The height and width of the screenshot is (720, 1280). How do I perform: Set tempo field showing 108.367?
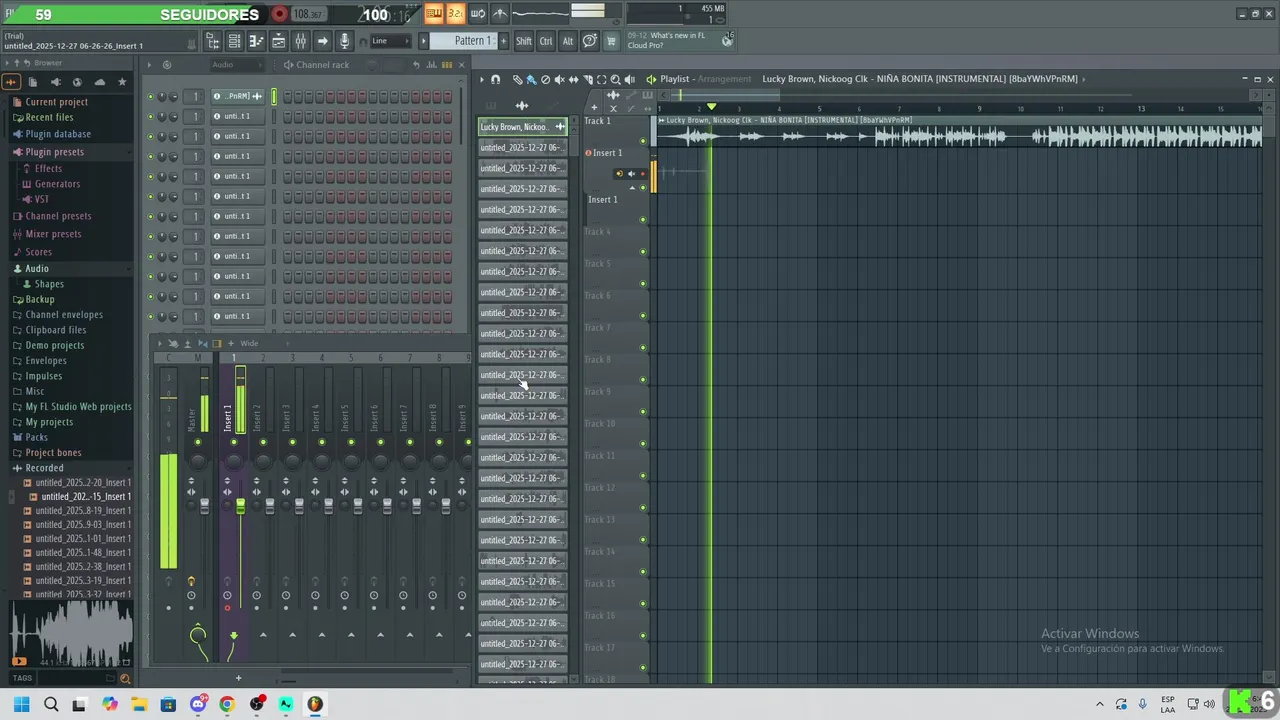307,14
